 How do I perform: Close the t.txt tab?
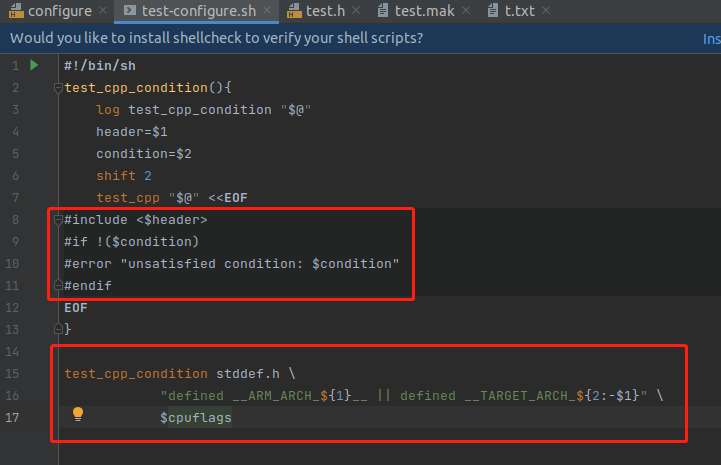coord(546,10)
